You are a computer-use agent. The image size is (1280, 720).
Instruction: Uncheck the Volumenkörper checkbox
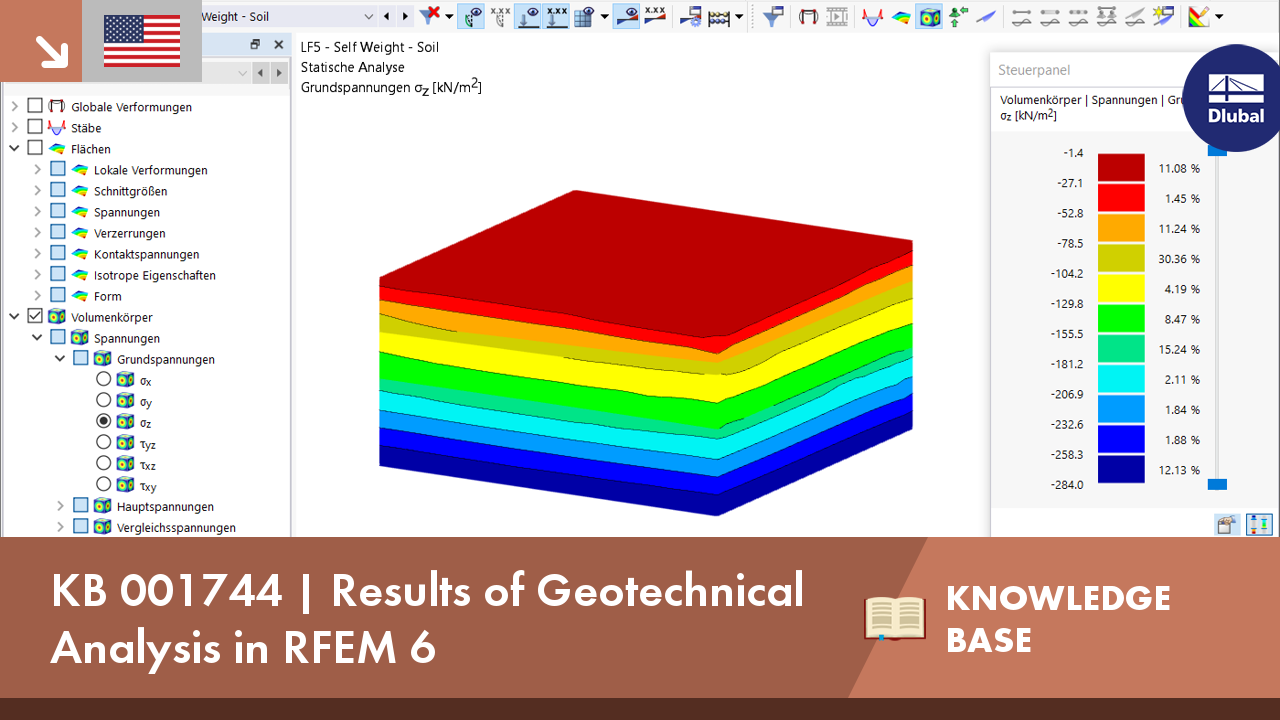35,316
